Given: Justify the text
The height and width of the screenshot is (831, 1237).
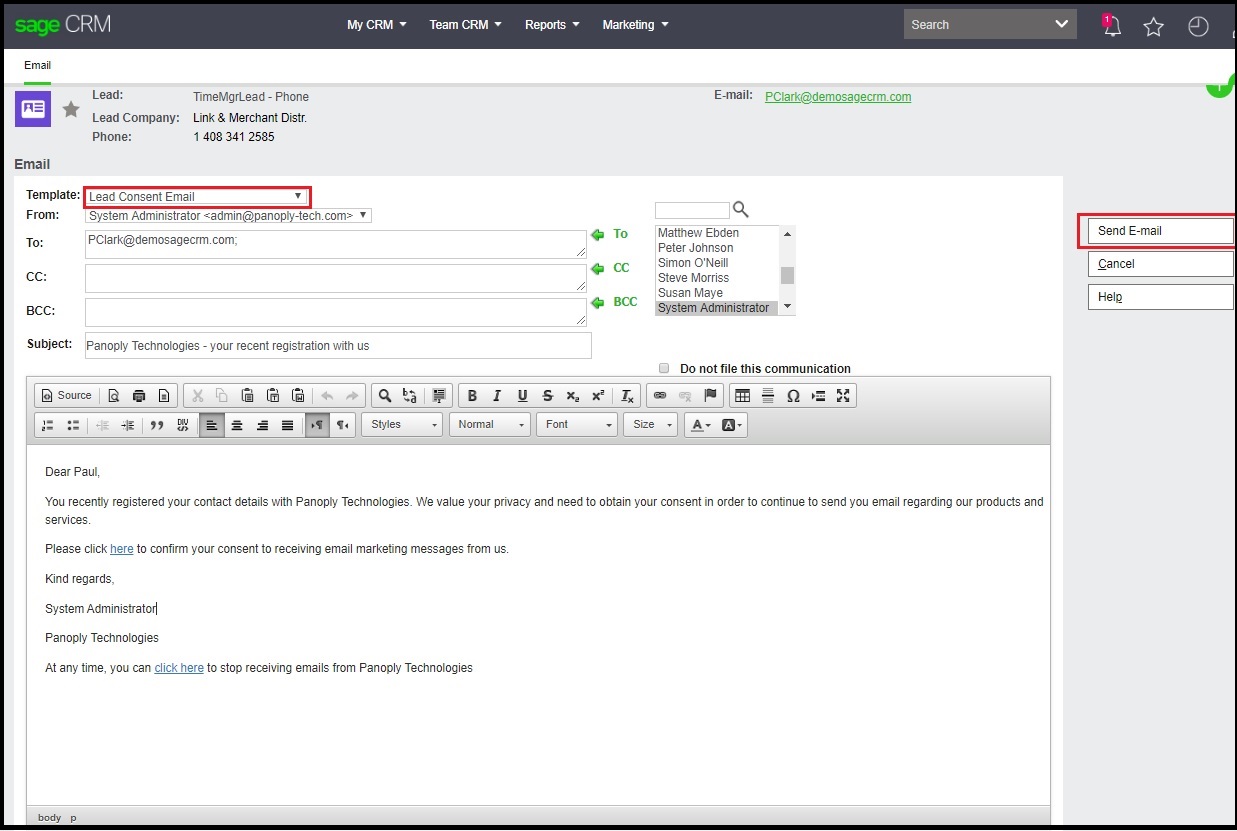Looking at the screenshot, I should 287,425.
